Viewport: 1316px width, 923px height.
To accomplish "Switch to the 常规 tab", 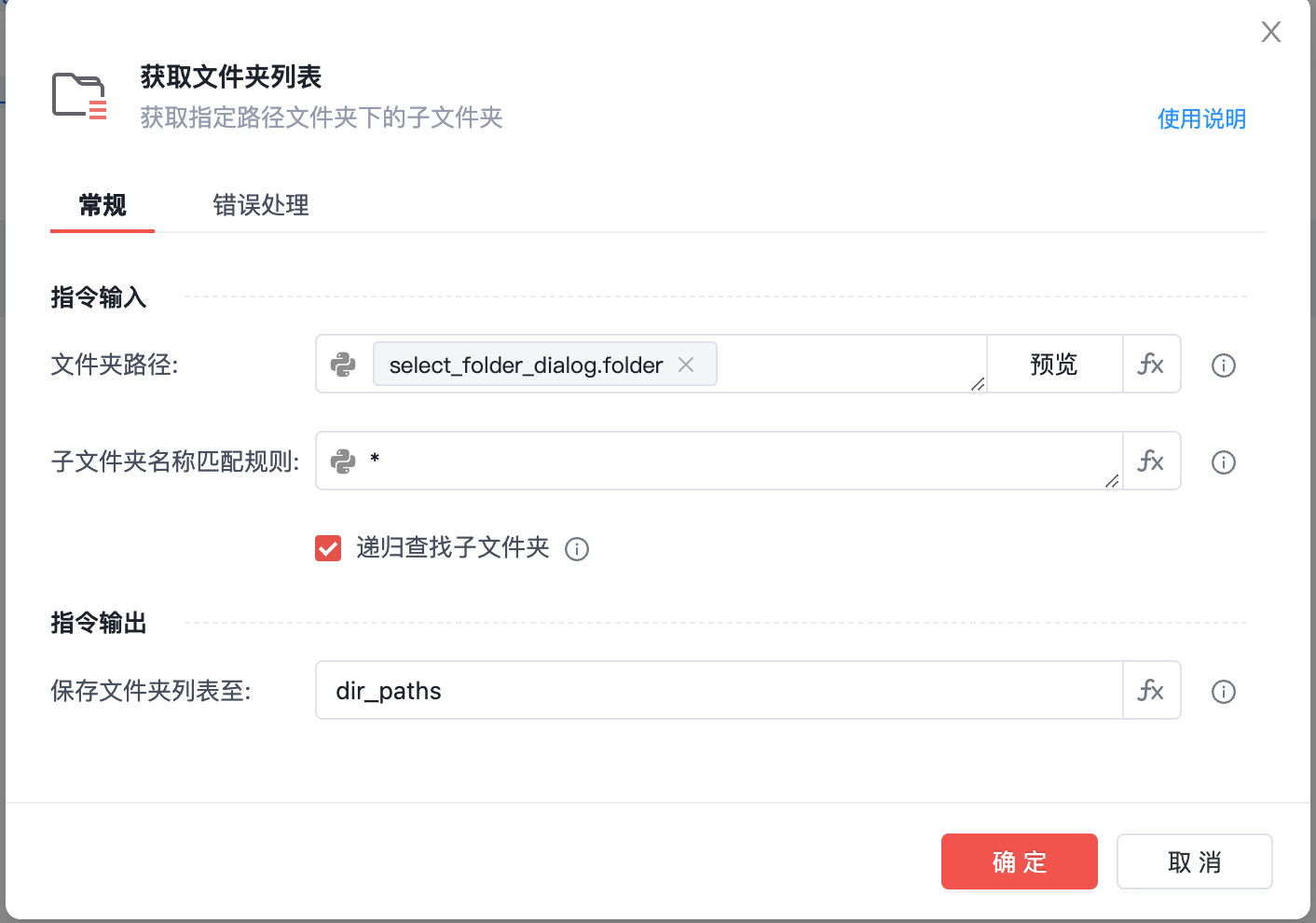I will click(x=103, y=205).
